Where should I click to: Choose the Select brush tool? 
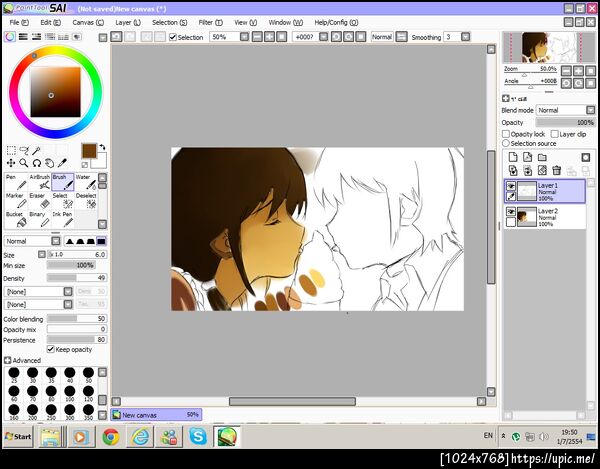[x=63, y=200]
